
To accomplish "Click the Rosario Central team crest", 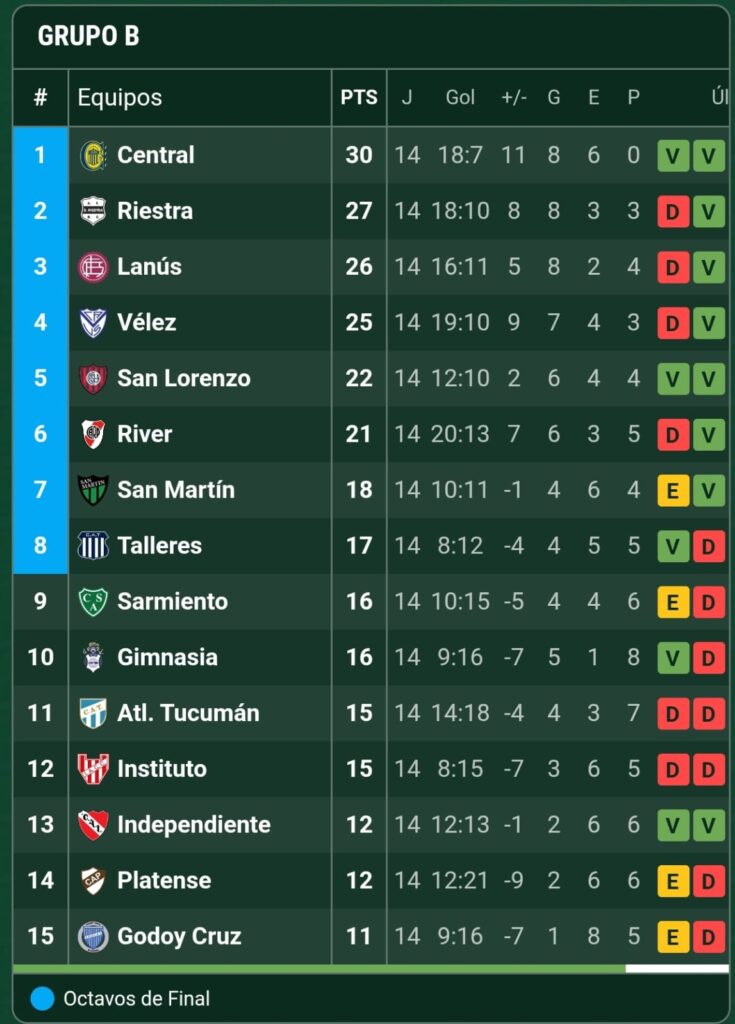I will pyautogui.click(x=93, y=155).
